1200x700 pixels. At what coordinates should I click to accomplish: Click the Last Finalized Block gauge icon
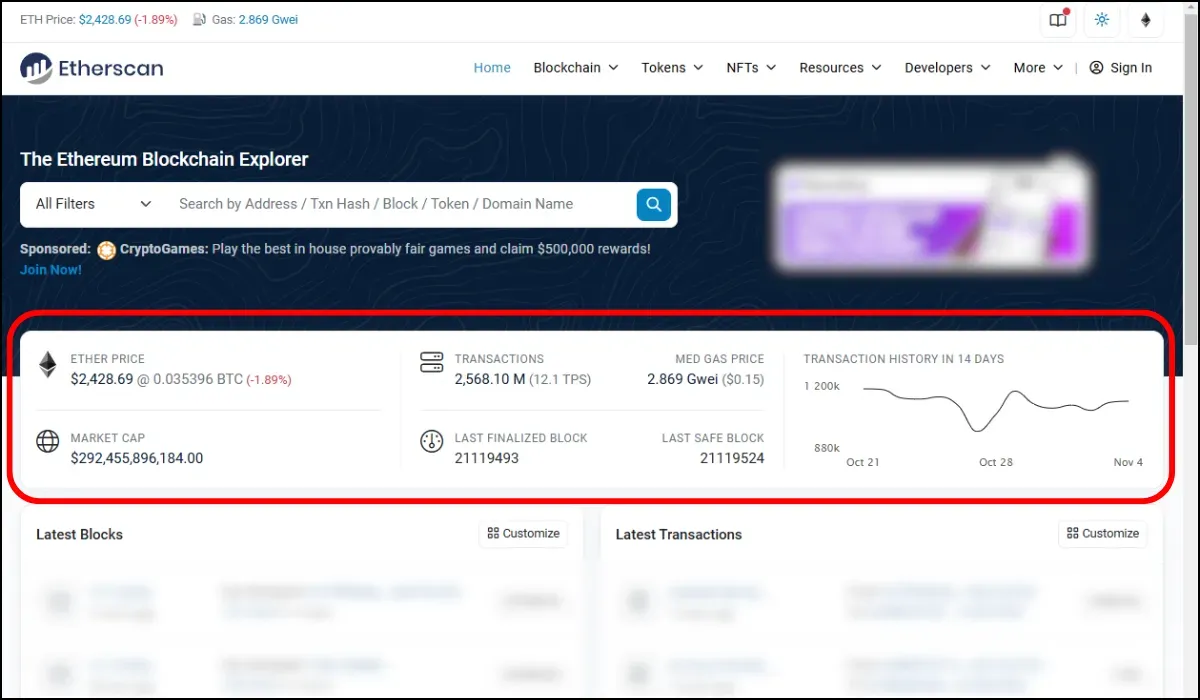pyautogui.click(x=431, y=441)
